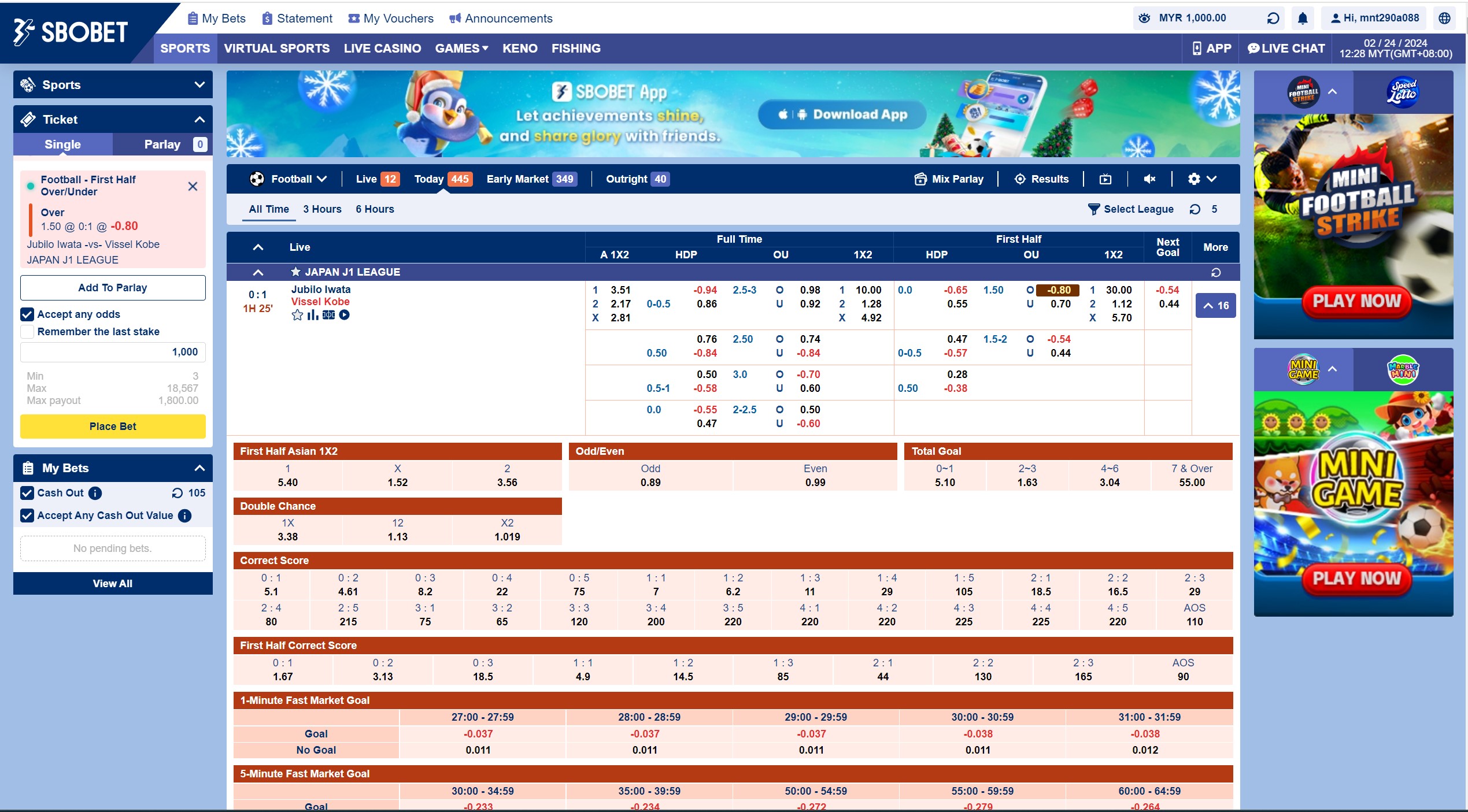Screen dimensions: 1468x812
Task: Open Mix Parlay view
Action: pos(949,179)
